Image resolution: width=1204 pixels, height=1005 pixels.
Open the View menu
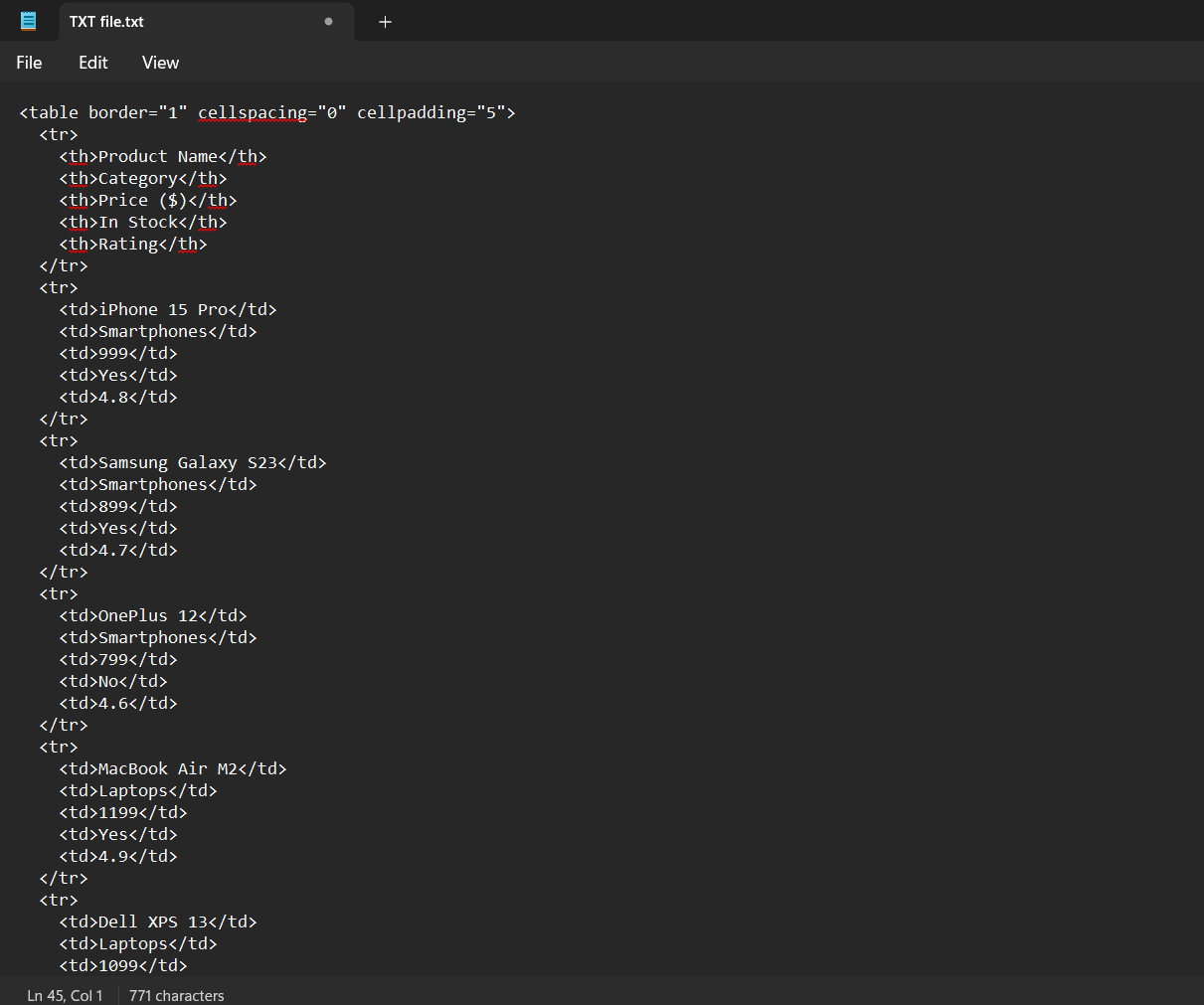coord(160,63)
